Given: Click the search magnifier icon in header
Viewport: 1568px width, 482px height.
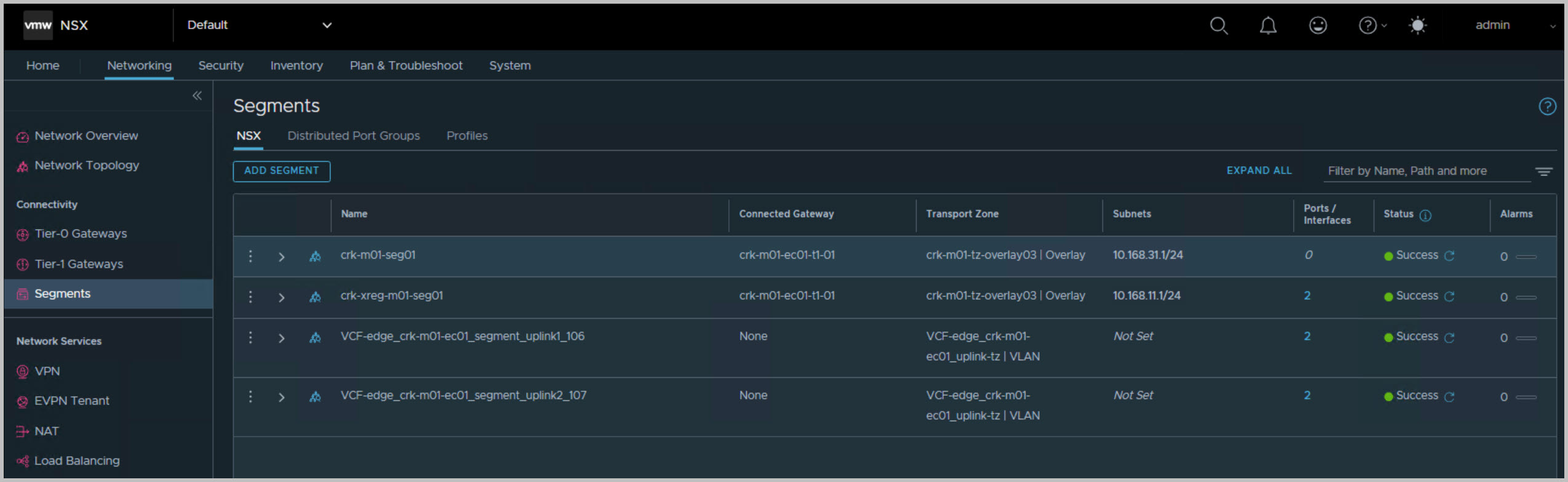Looking at the screenshot, I should (x=1218, y=26).
